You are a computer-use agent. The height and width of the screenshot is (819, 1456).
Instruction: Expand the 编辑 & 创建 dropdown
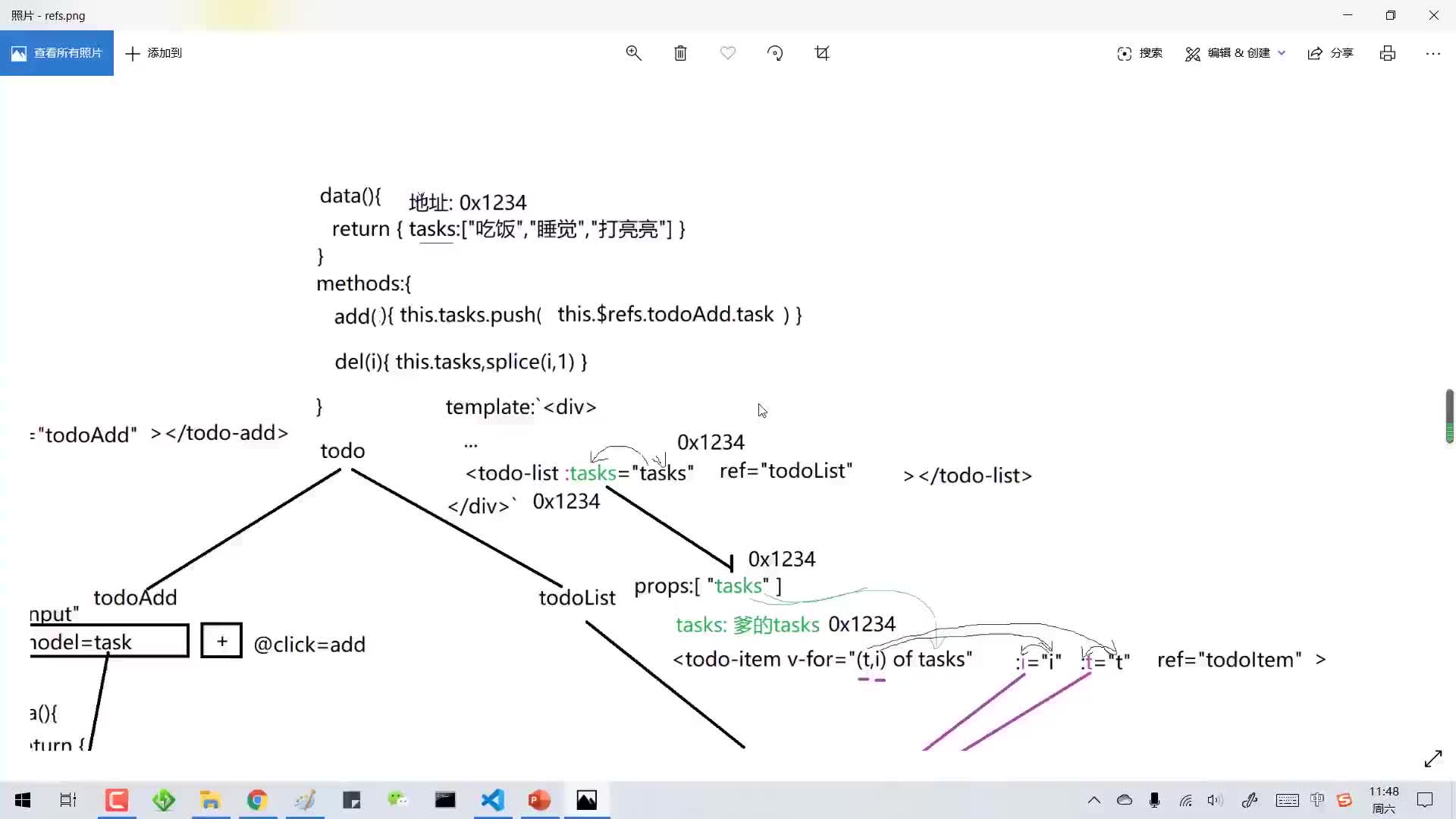1235,53
